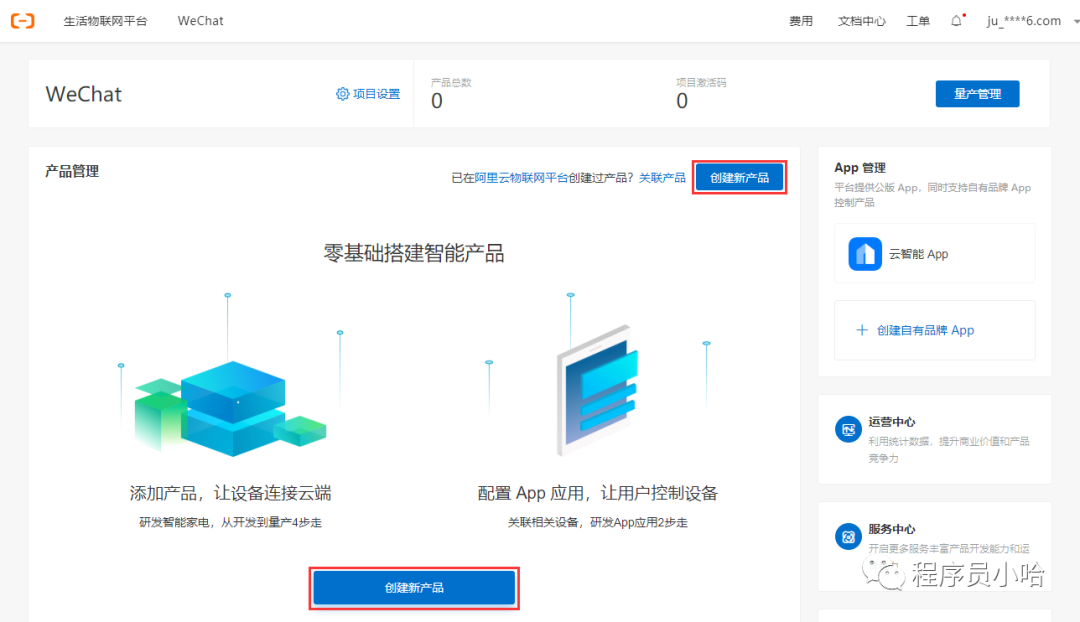Click the Alibaba Cloud logo icon
The width and height of the screenshot is (1080, 622).
point(22,21)
